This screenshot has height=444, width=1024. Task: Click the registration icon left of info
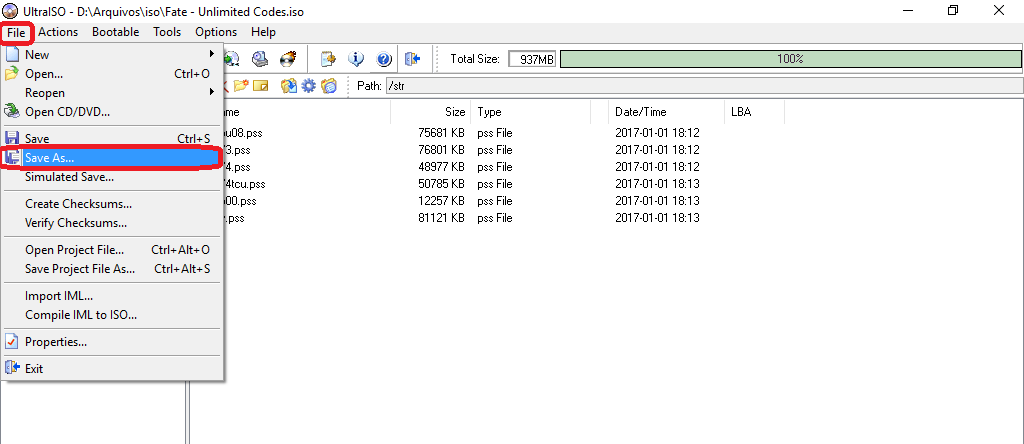[x=327, y=59]
